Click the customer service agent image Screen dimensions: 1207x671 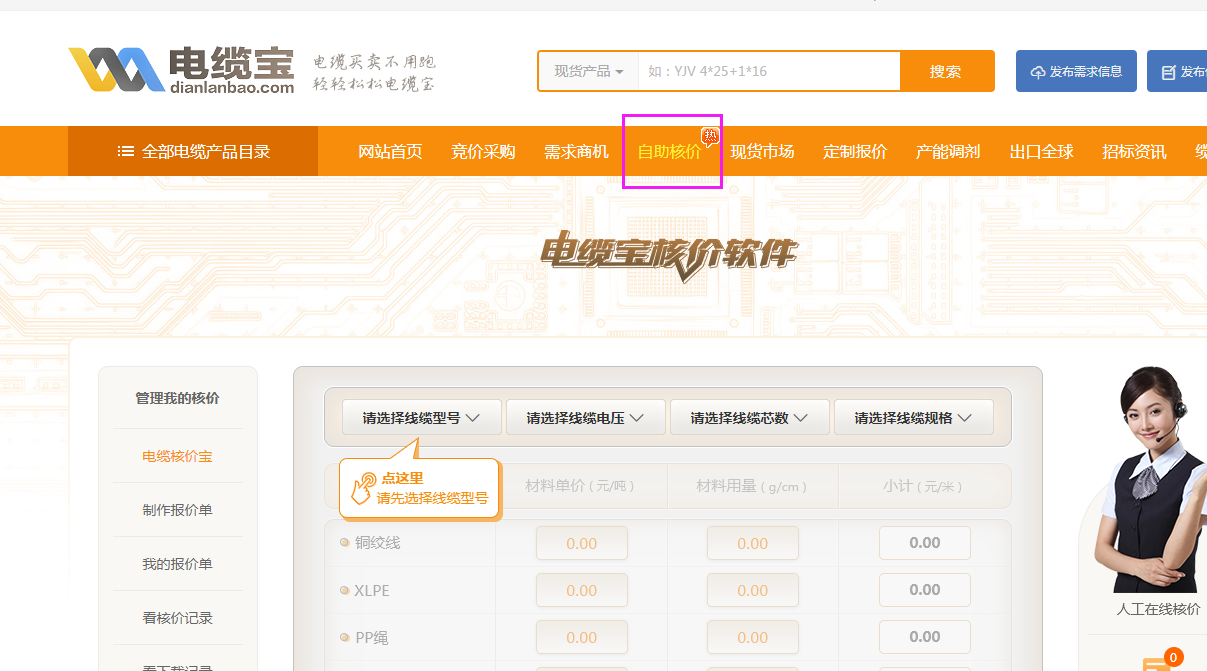(1150, 480)
